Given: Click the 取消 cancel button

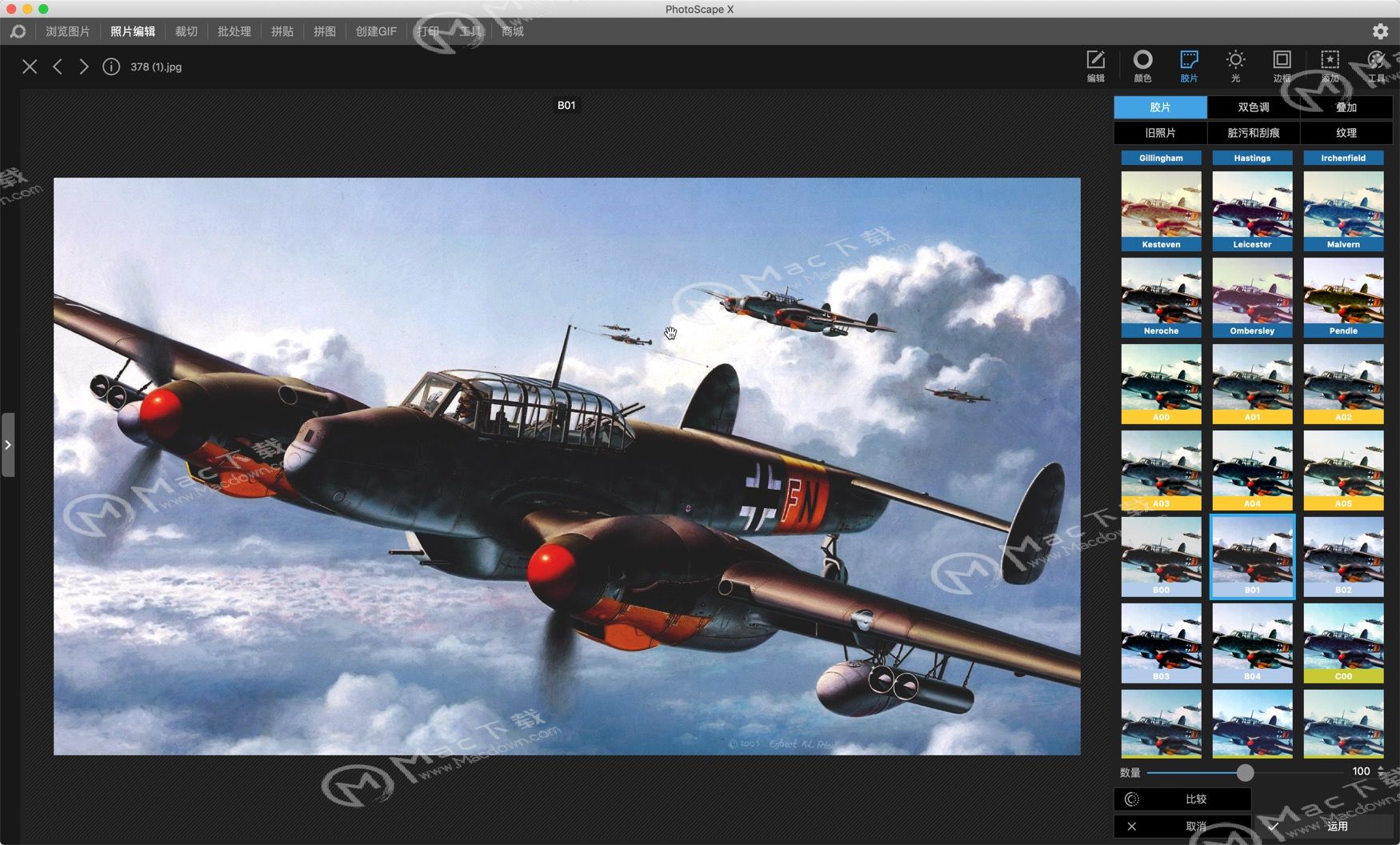Looking at the screenshot, I should tap(1182, 827).
